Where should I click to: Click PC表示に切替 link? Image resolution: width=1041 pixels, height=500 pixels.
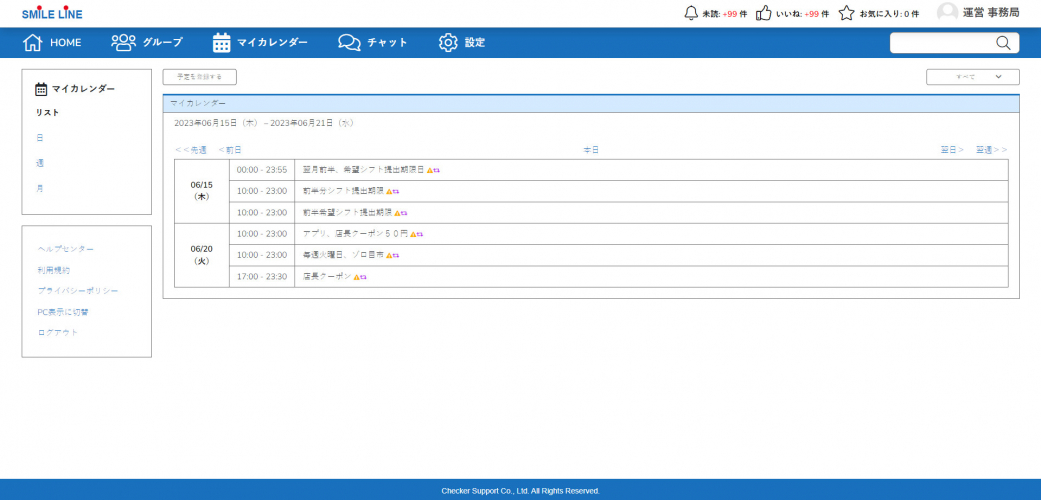point(63,311)
